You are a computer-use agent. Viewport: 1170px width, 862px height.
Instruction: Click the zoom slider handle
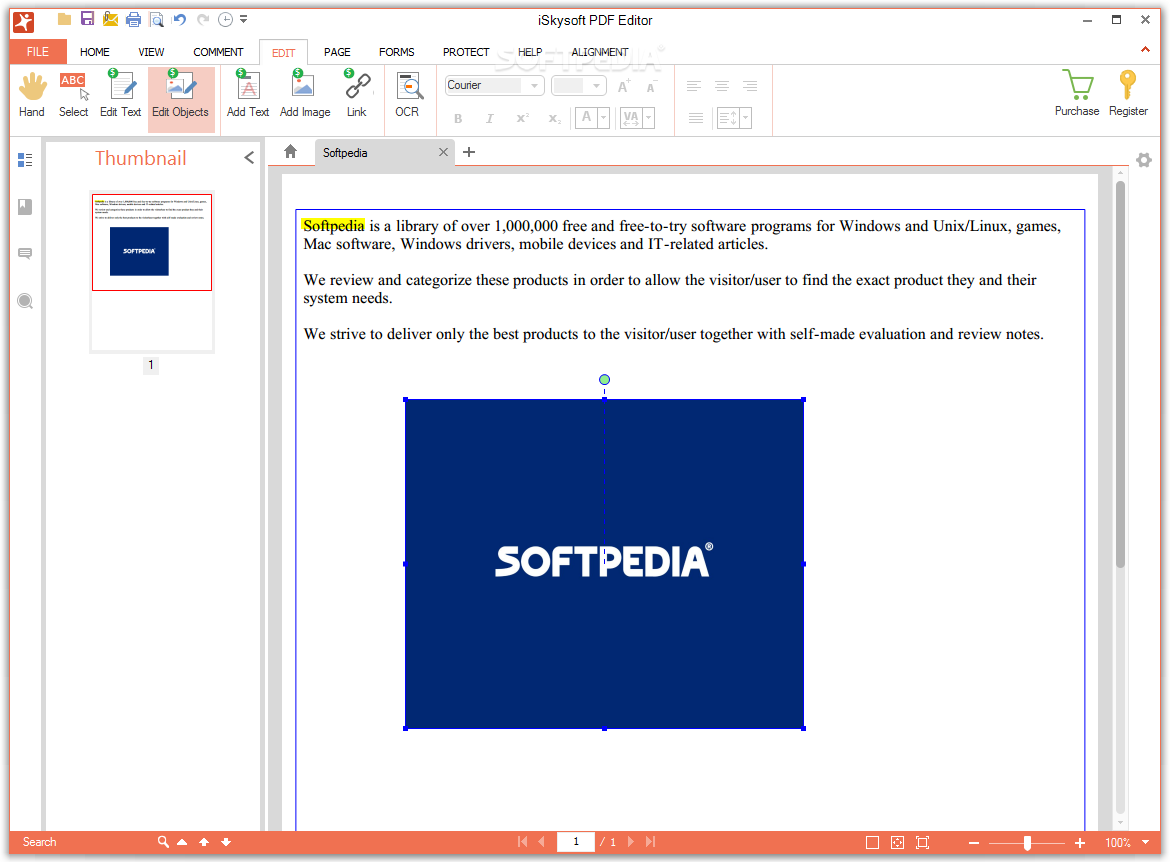(1027, 843)
